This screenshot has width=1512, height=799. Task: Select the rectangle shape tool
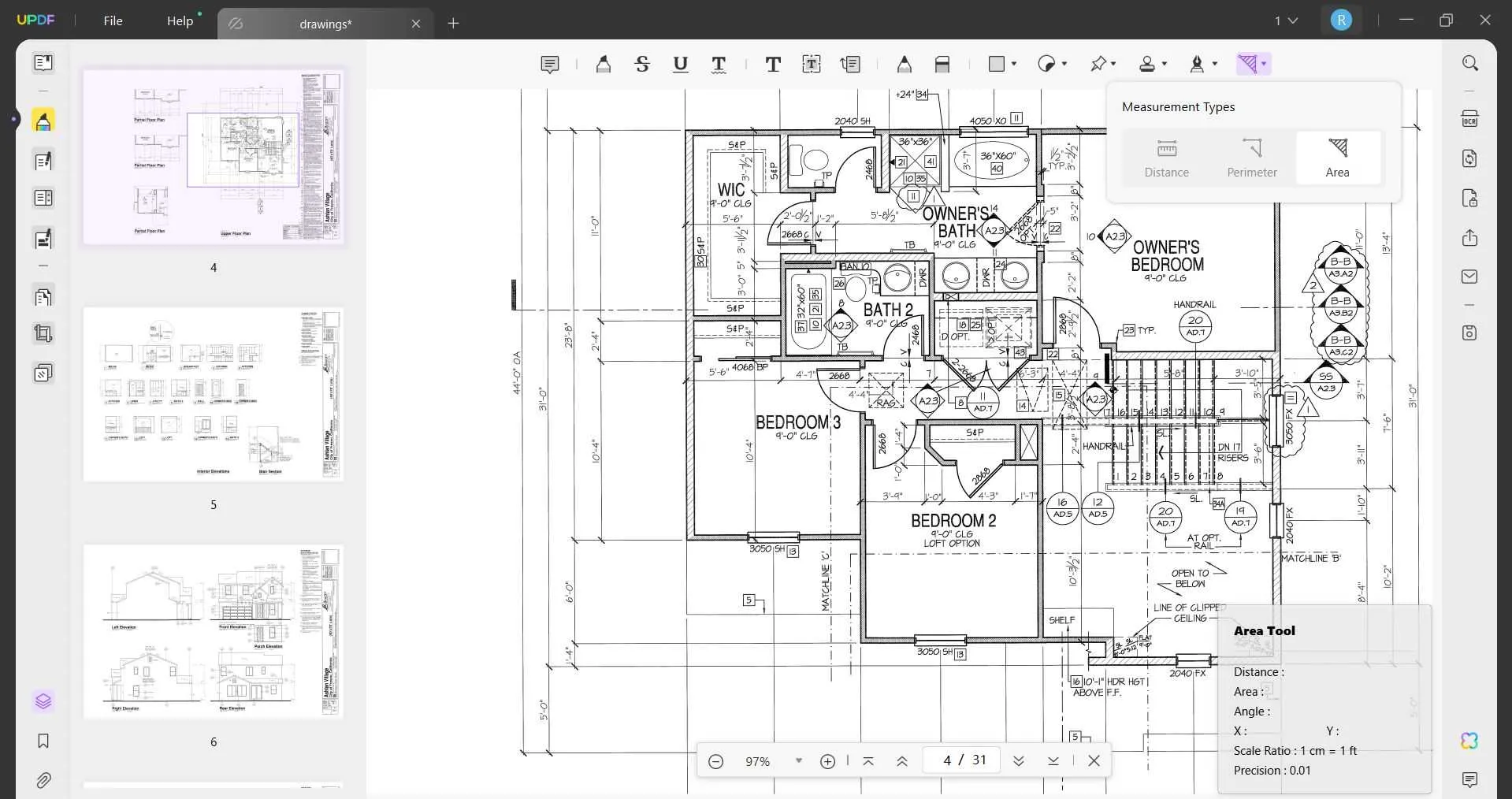997,64
